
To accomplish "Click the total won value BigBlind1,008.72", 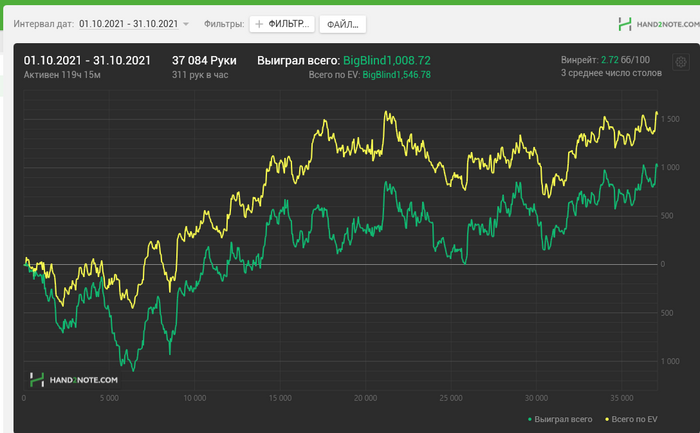I will click(x=387, y=60).
